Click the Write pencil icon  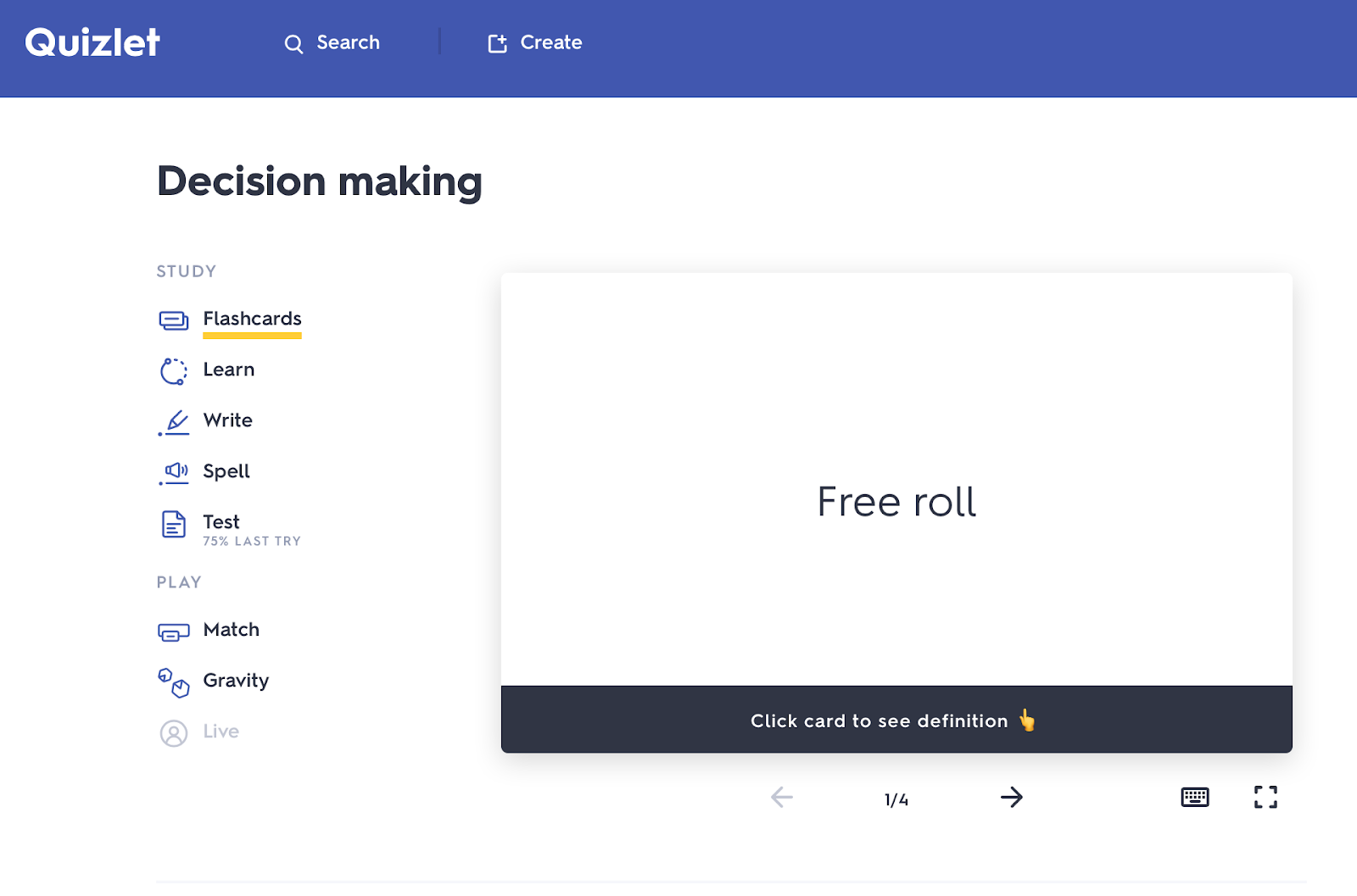pyautogui.click(x=174, y=422)
